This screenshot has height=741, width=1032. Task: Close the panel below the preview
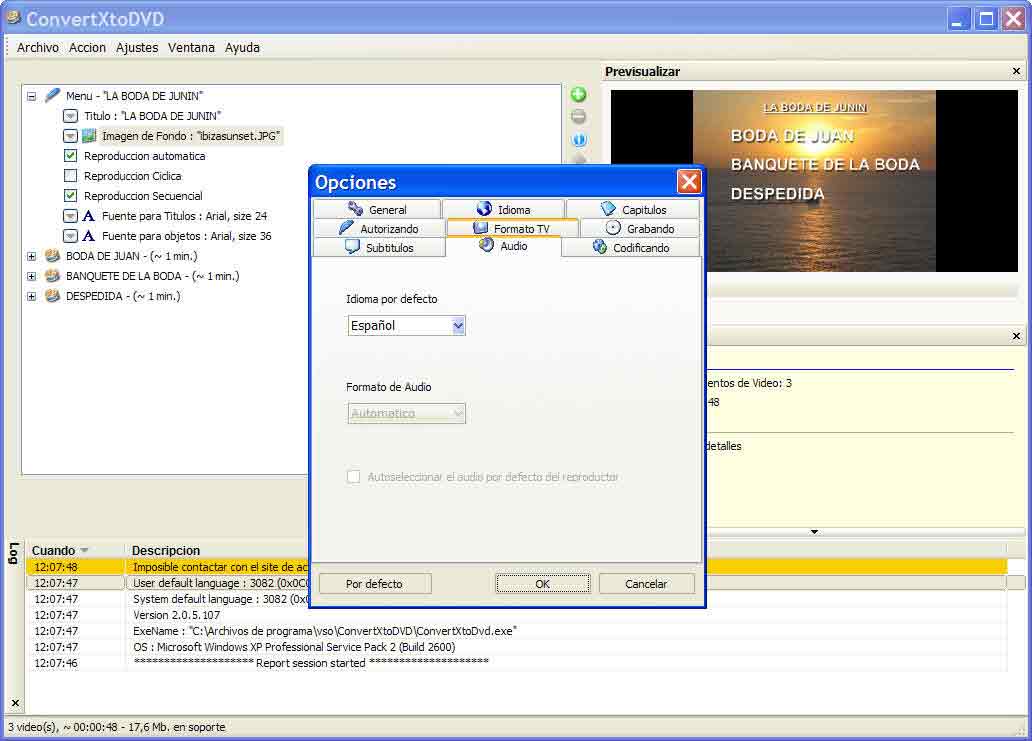[x=1016, y=336]
